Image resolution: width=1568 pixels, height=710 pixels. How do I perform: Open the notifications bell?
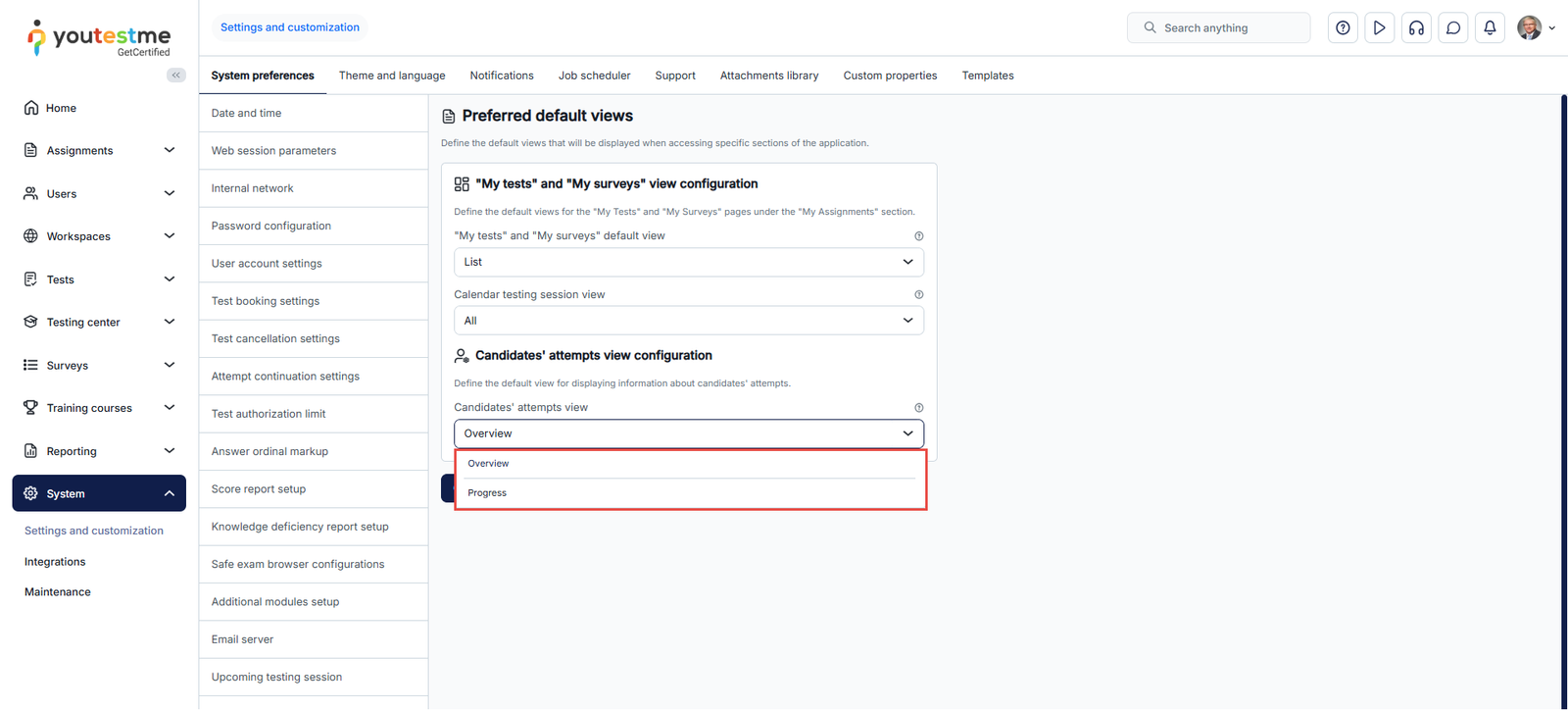pos(1490,28)
